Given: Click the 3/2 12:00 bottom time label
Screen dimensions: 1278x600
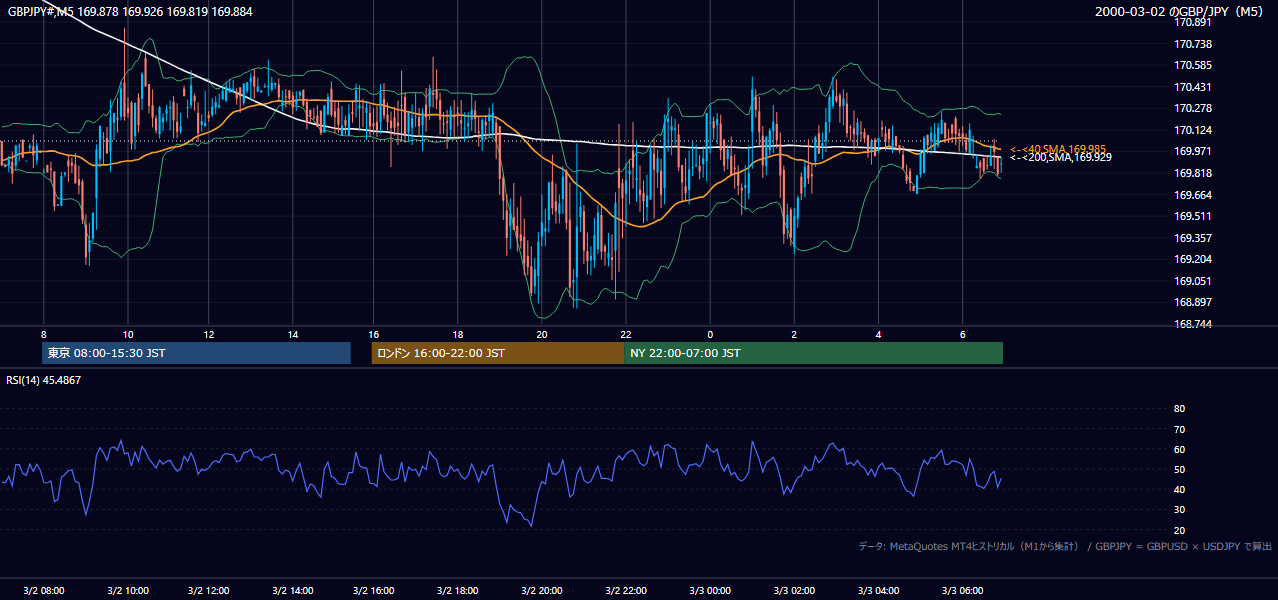Looking at the screenshot, I should pos(208,590).
